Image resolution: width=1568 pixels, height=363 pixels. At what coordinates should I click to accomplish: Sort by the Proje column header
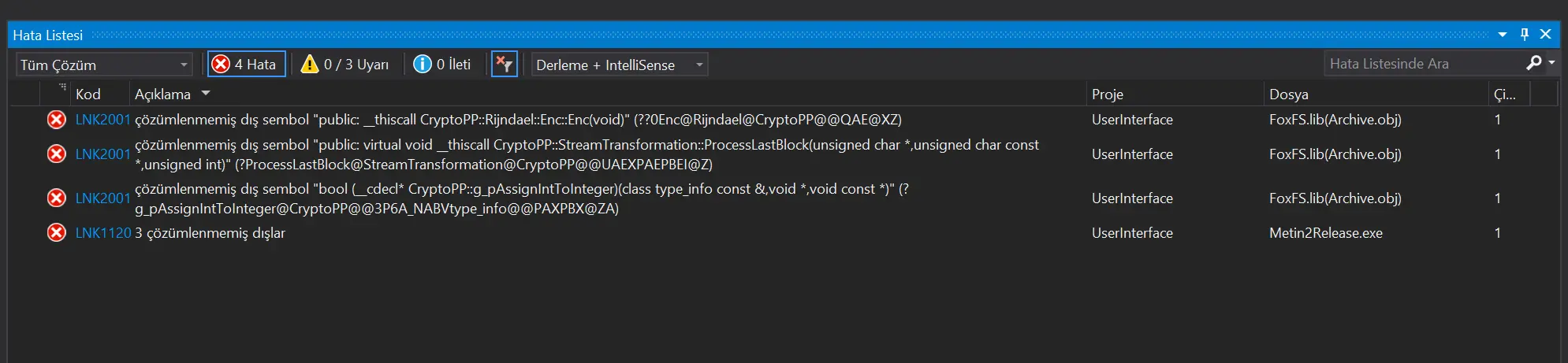pyautogui.click(x=1108, y=94)
